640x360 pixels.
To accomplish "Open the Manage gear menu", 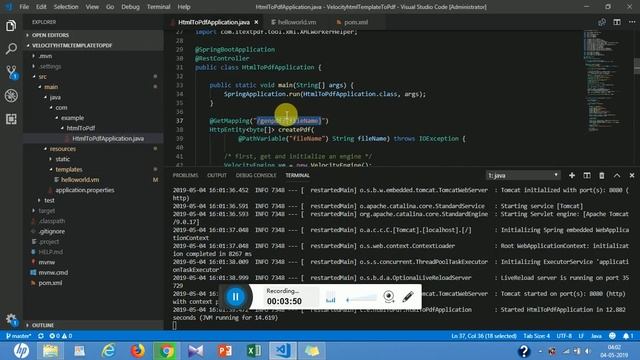I will 11,319.
